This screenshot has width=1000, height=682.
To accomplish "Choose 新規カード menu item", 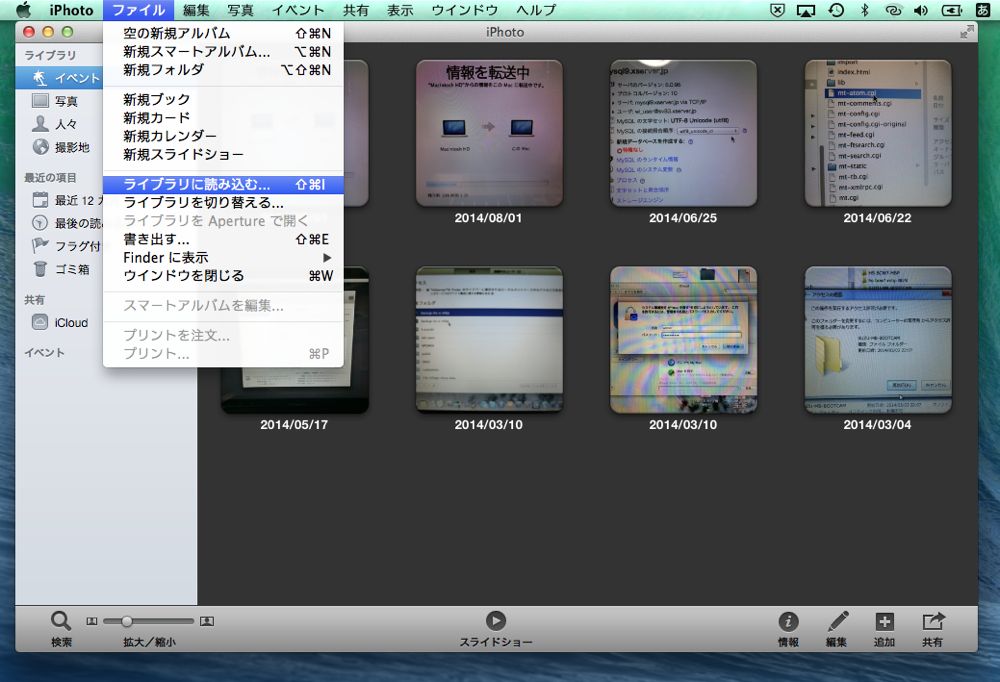I will click(x=223, y=118).
